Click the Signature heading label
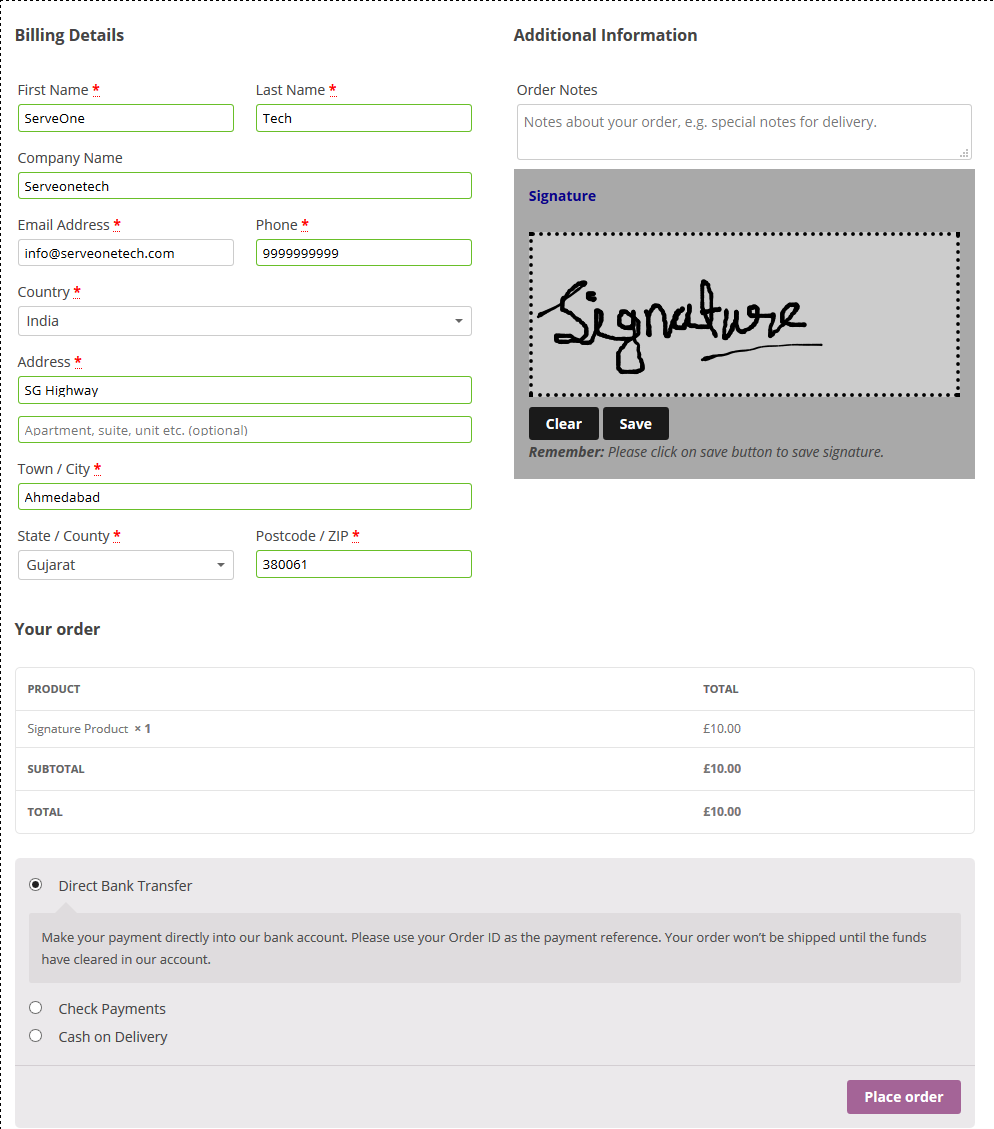Screen dimensions: 994x1129 (562, 196)
